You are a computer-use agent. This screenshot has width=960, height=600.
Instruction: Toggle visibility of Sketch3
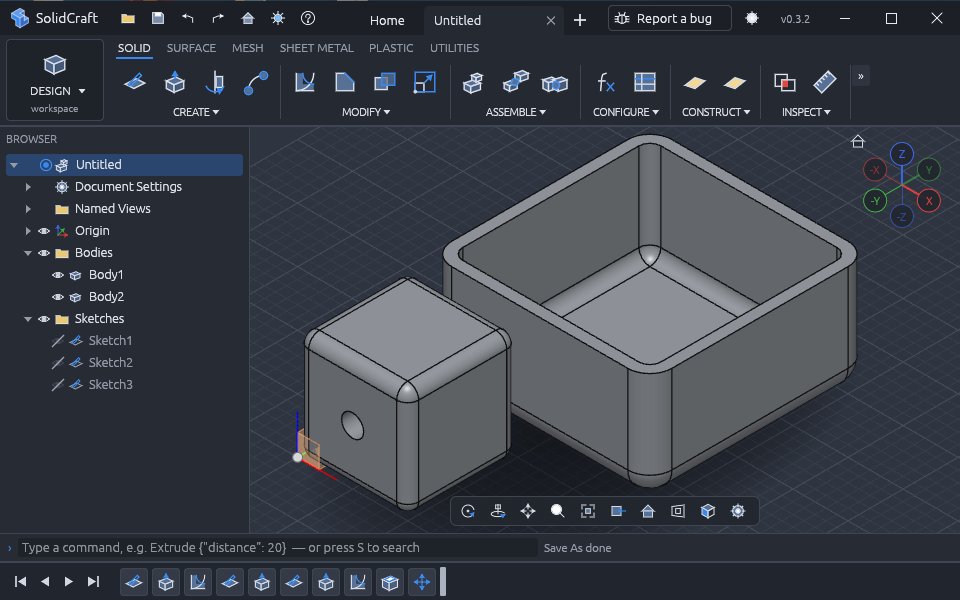tap(58, 385)
